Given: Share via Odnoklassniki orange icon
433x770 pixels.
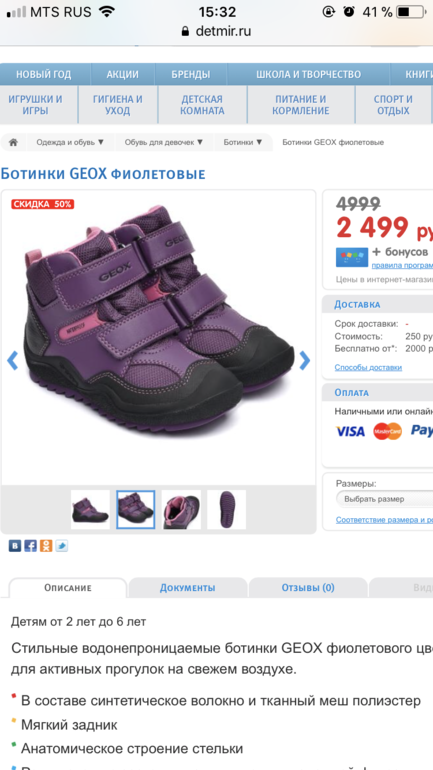Looking at the screenshot, I should point(46,546).
